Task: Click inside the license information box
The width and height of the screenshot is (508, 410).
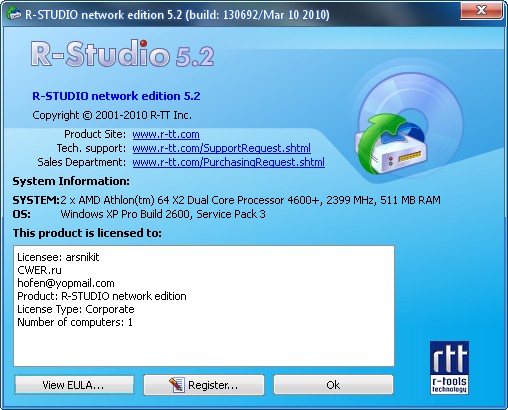Action: pos(204,306)
